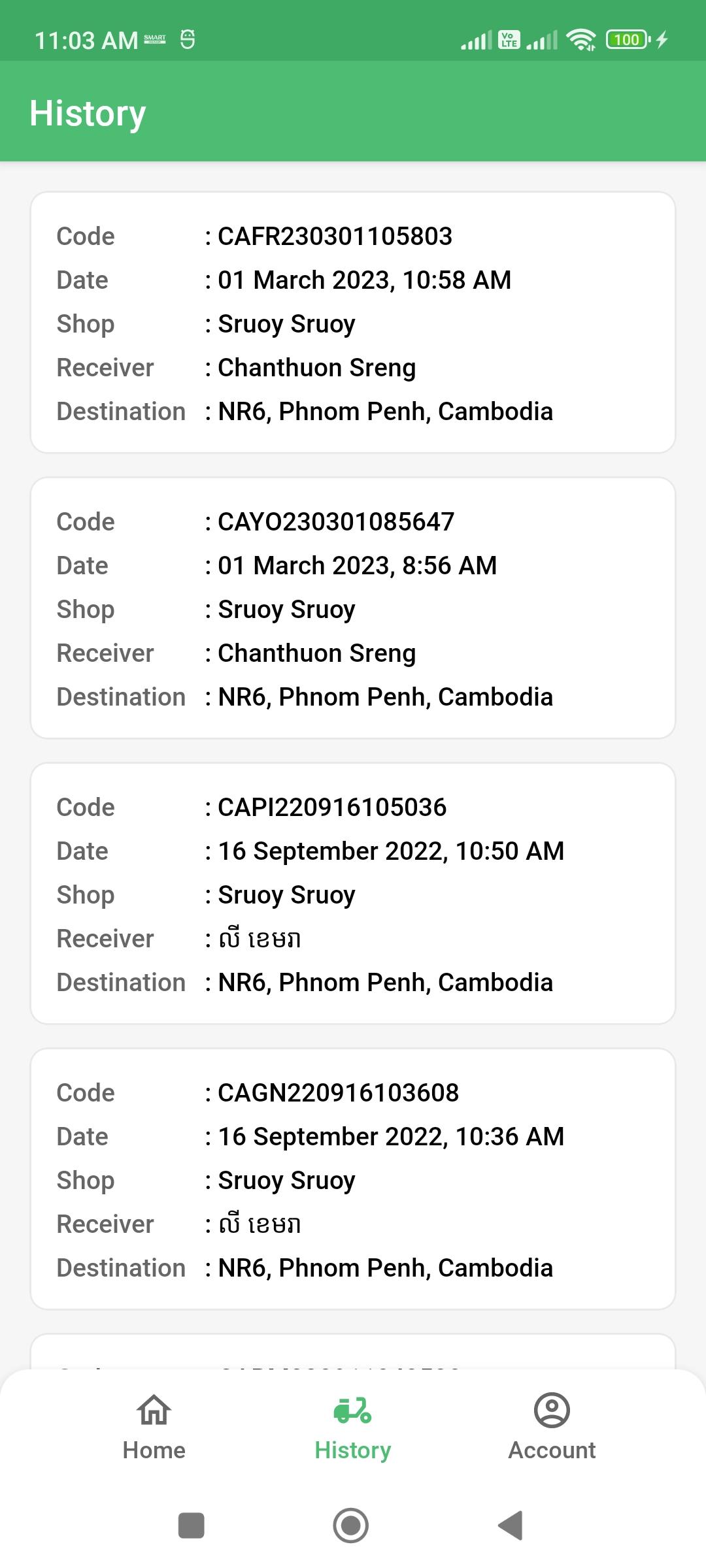The image size is (706, 1568).
Task: Open order CAPI220916105036
Action: point(353,893)
